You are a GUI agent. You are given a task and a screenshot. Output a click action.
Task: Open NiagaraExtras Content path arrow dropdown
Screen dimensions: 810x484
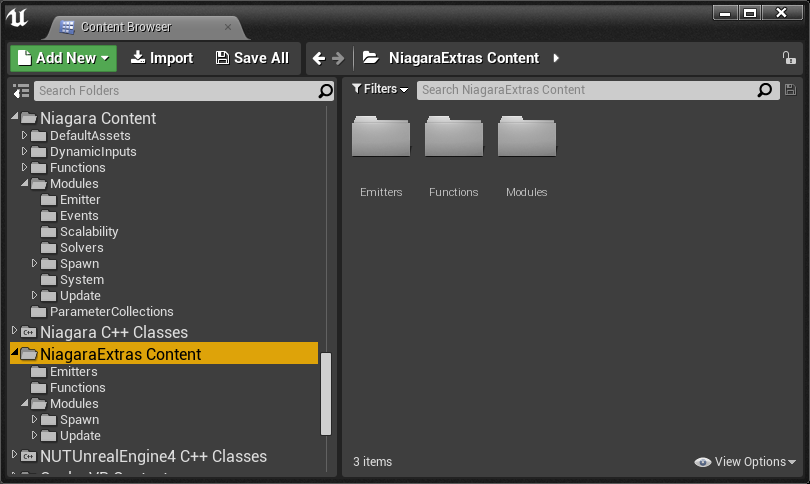point(556,58)
